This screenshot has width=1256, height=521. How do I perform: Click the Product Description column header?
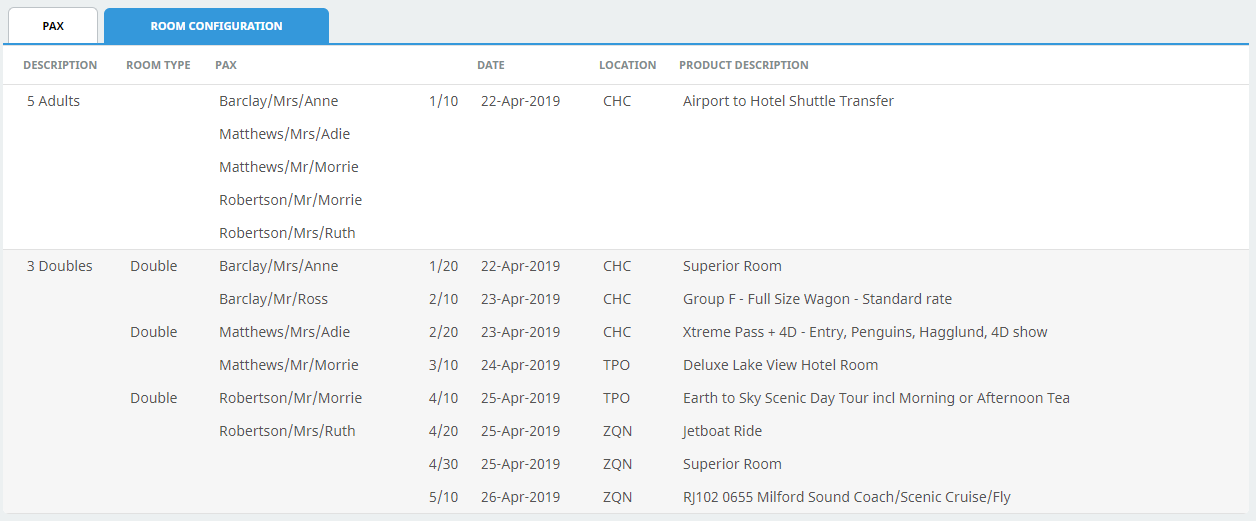pyautogui.click(x=743, y=65)
